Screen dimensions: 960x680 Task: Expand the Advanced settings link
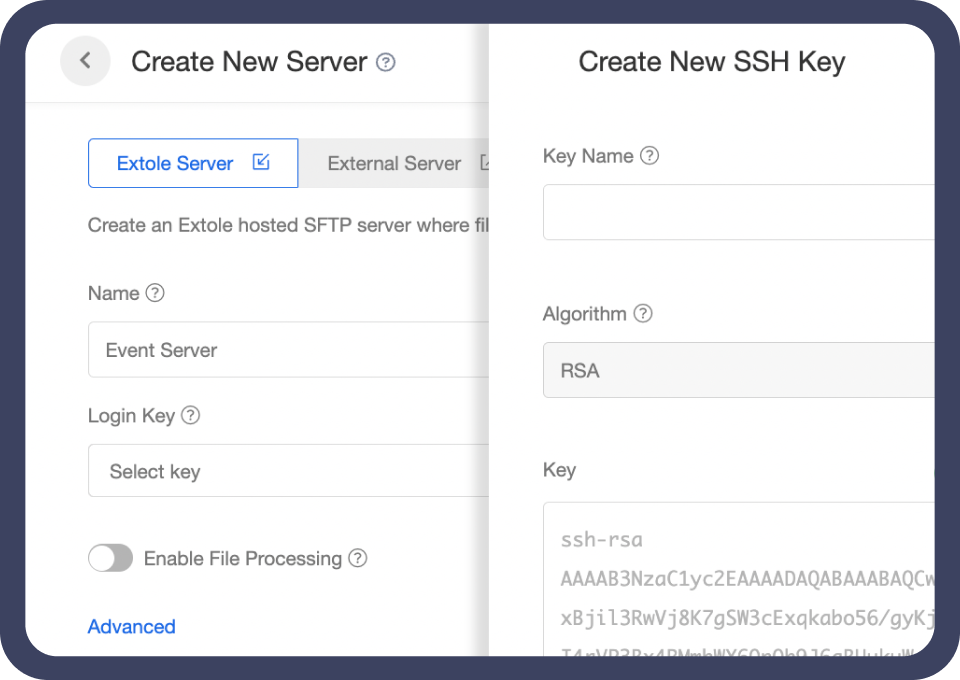(x=132, y=626)
